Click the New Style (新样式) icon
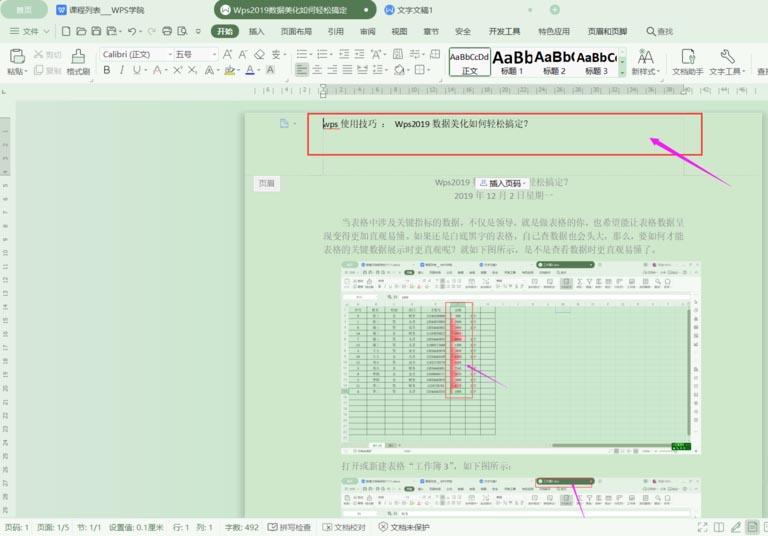768x536 pixels. click(646, 62)
